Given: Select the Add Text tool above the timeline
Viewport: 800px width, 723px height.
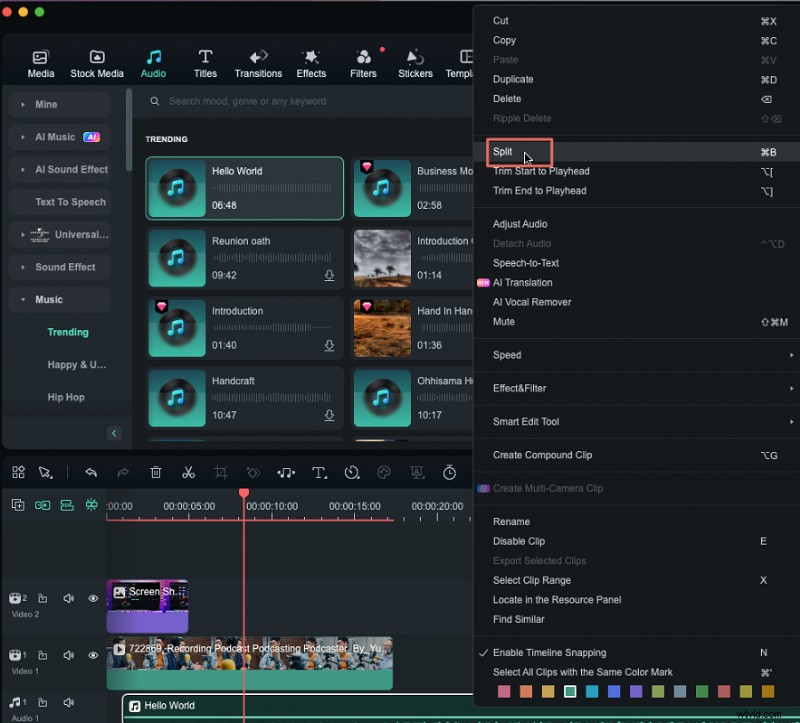Looking at the screenshot, I should [x=319, y=473].
